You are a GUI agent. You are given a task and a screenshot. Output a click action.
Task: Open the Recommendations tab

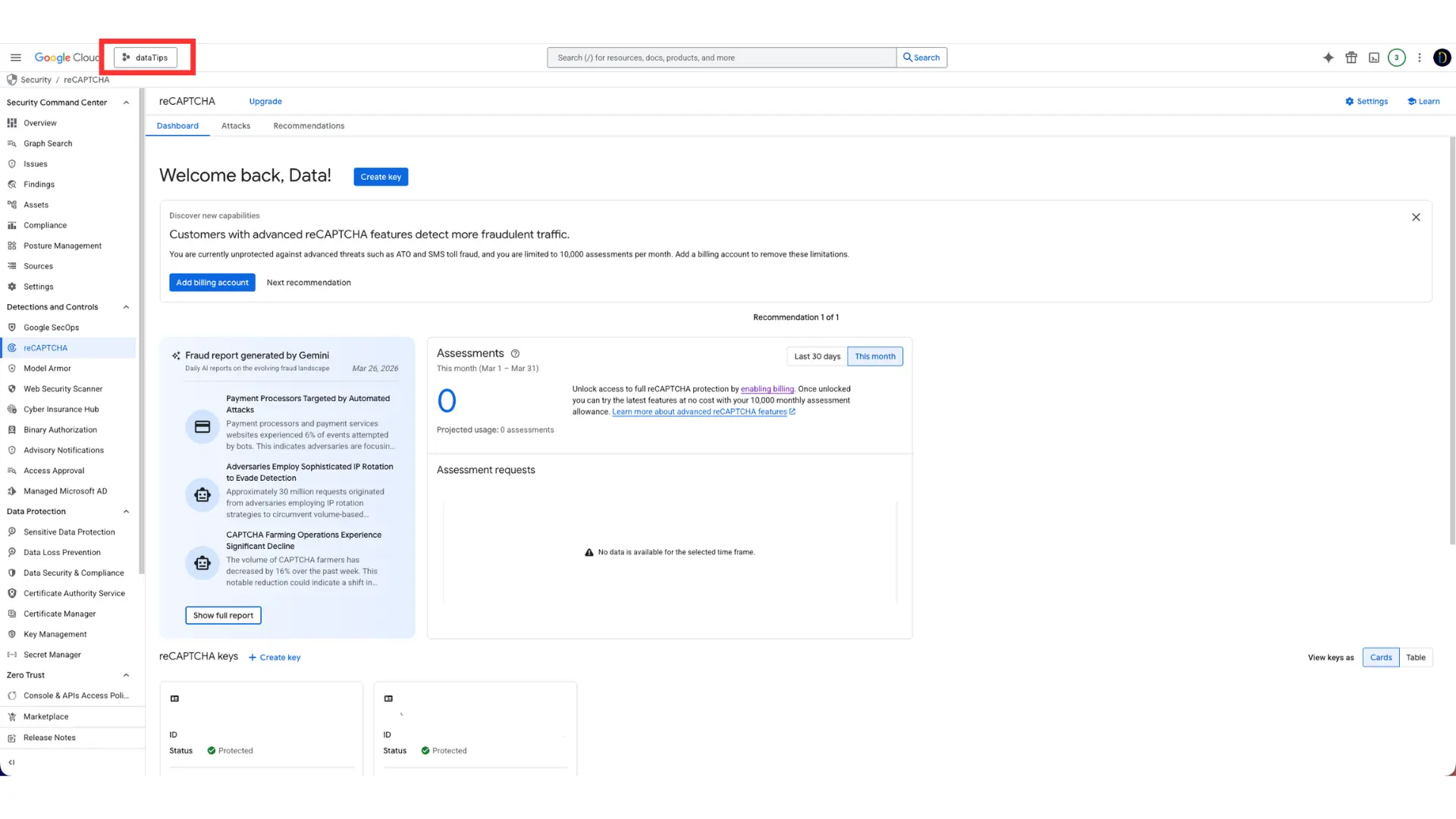pos(309,126)
